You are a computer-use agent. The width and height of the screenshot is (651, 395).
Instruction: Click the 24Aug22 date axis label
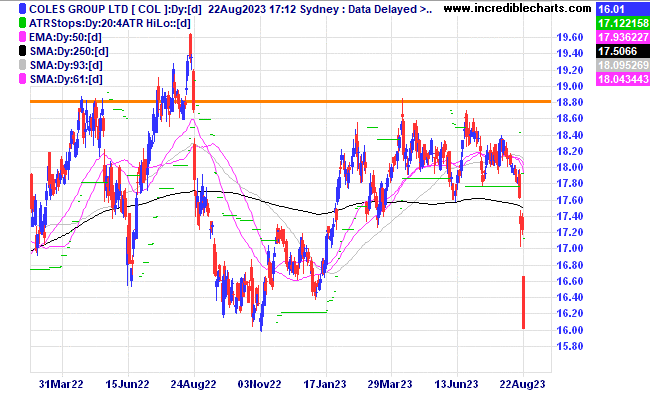pos(193,384)
